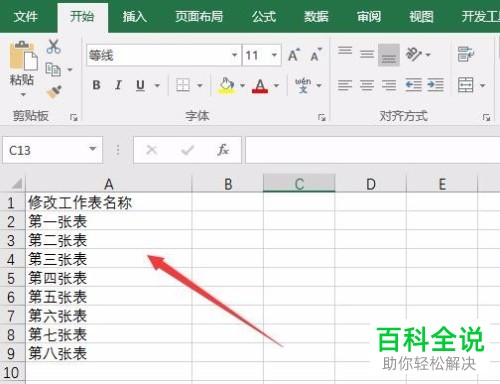This screenshot has width=500, height=384.
Task: Open 对齐方式 group dialog launcher
Action: point(486,117)
